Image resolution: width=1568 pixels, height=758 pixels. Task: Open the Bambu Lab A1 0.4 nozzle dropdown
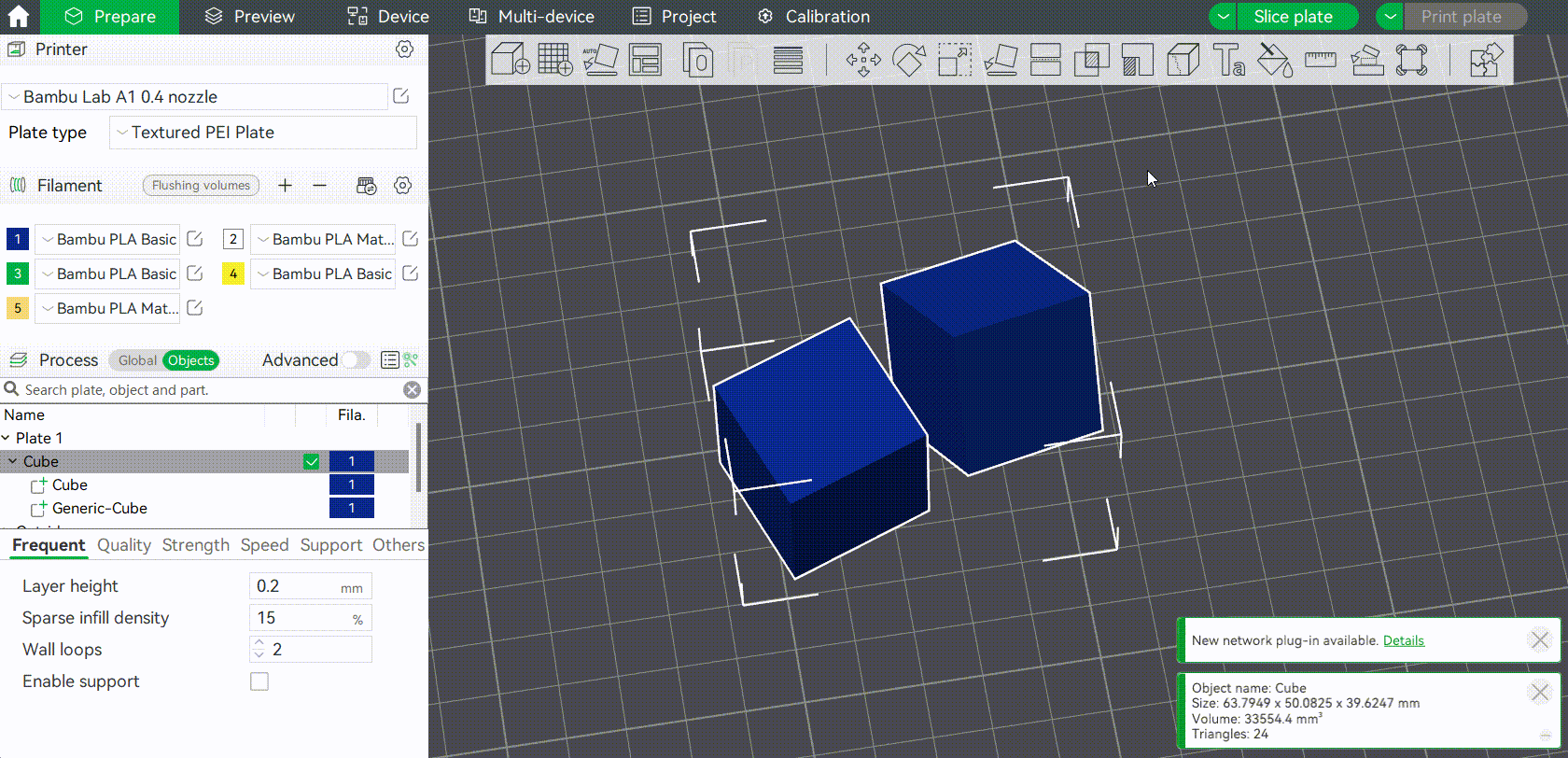(x=195, y=96)
